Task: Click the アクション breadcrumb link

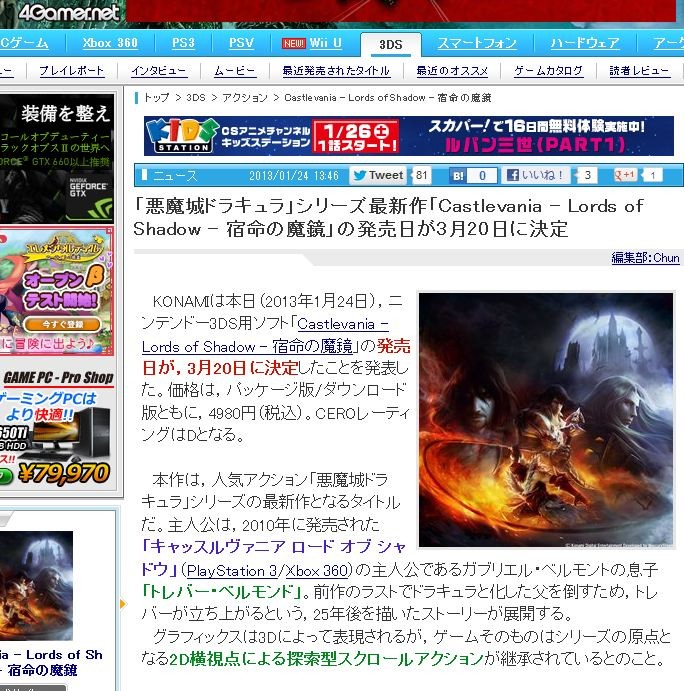Action: pyautogui.click(x=245, y=97)
